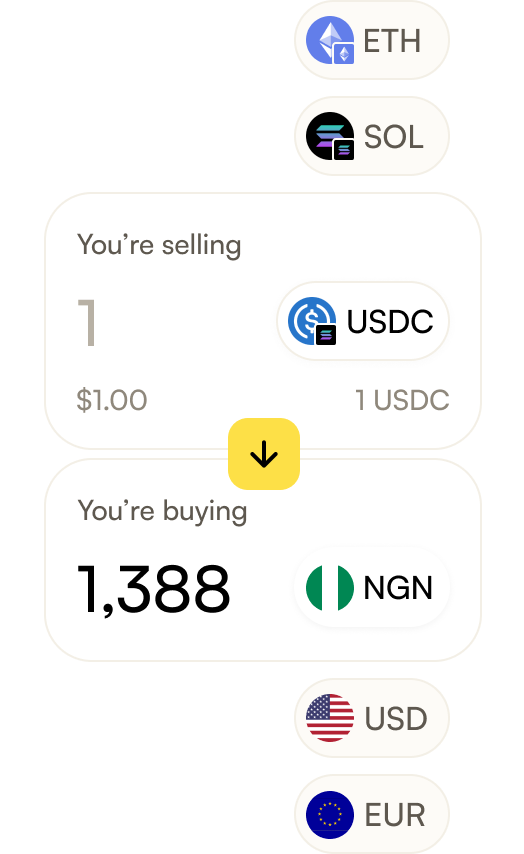
Task: Select the ETH token chip
Action: pos(372,40)
